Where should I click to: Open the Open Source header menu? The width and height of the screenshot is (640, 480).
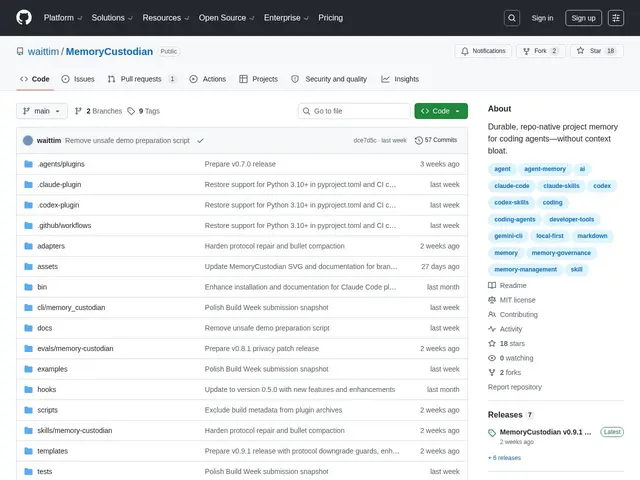(226, 18)
